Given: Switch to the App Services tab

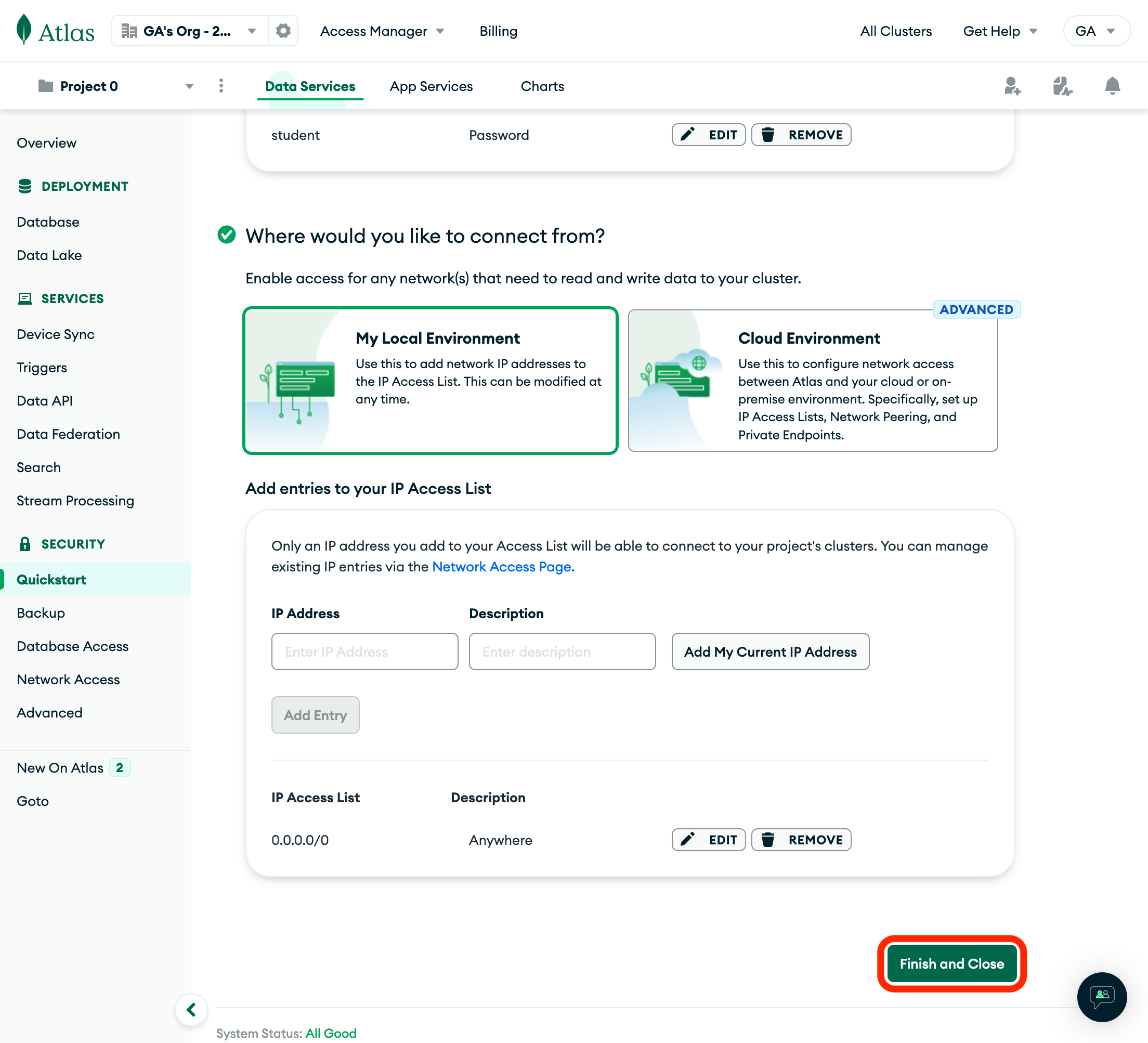Looking at the screenshot, I should (x=431, y=86).
